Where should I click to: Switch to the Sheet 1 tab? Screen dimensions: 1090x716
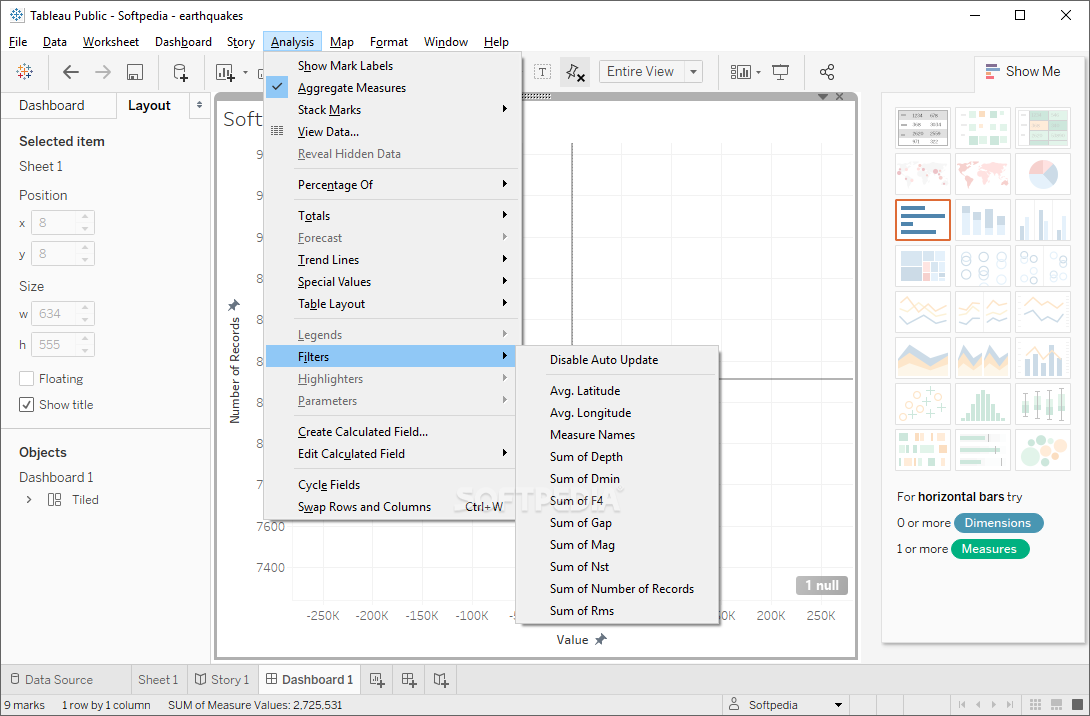pos(158,680)
